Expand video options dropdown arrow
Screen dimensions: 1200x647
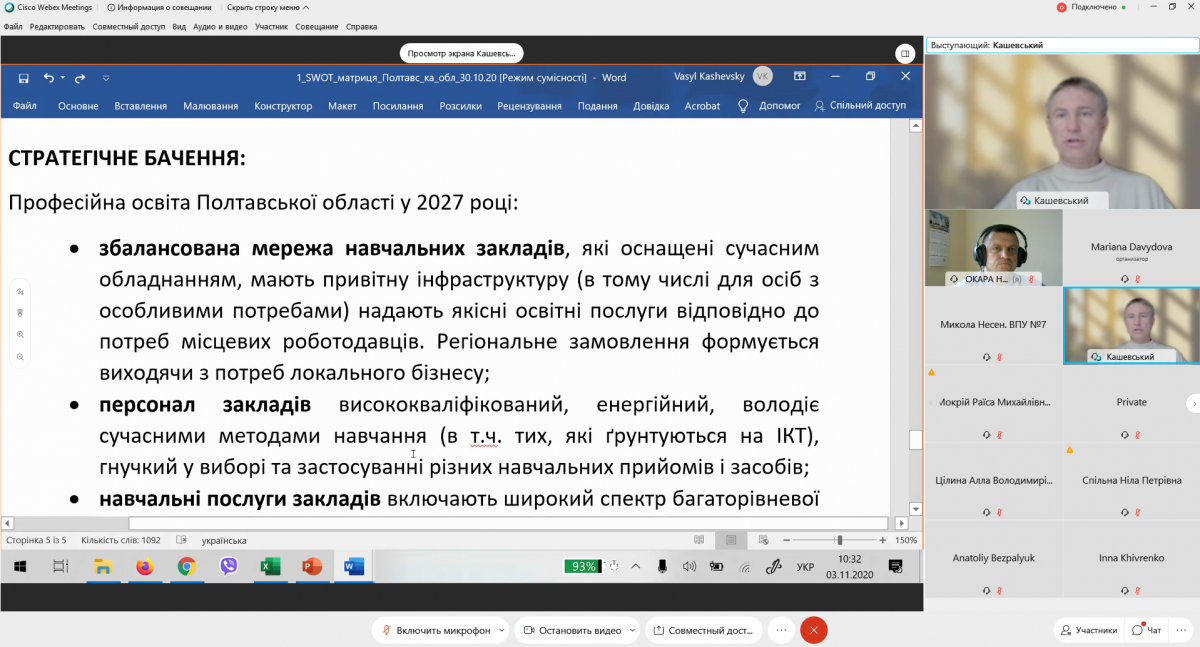[x=632, y=631]
